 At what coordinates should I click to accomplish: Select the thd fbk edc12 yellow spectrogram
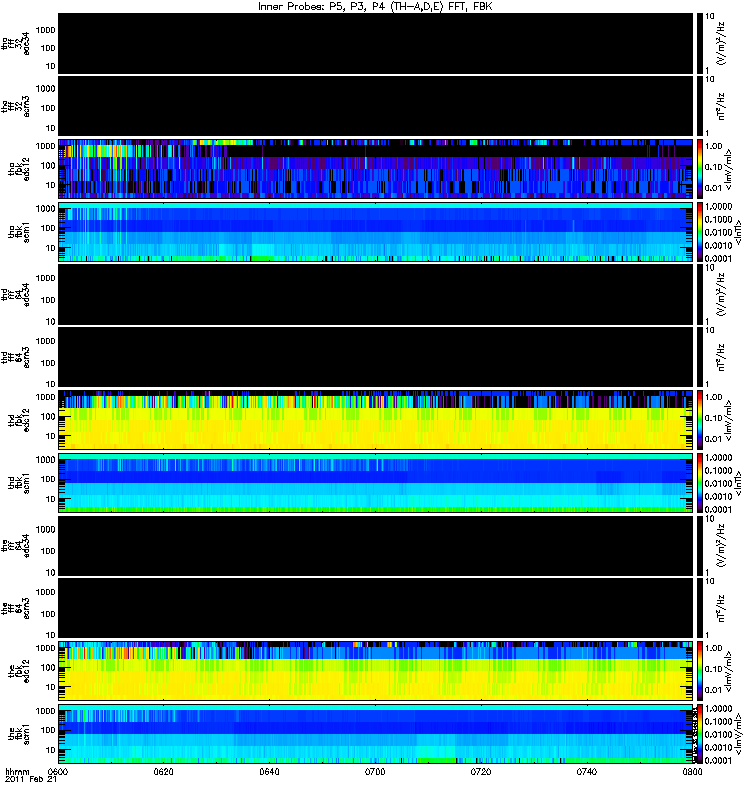(x=375, y=419)
